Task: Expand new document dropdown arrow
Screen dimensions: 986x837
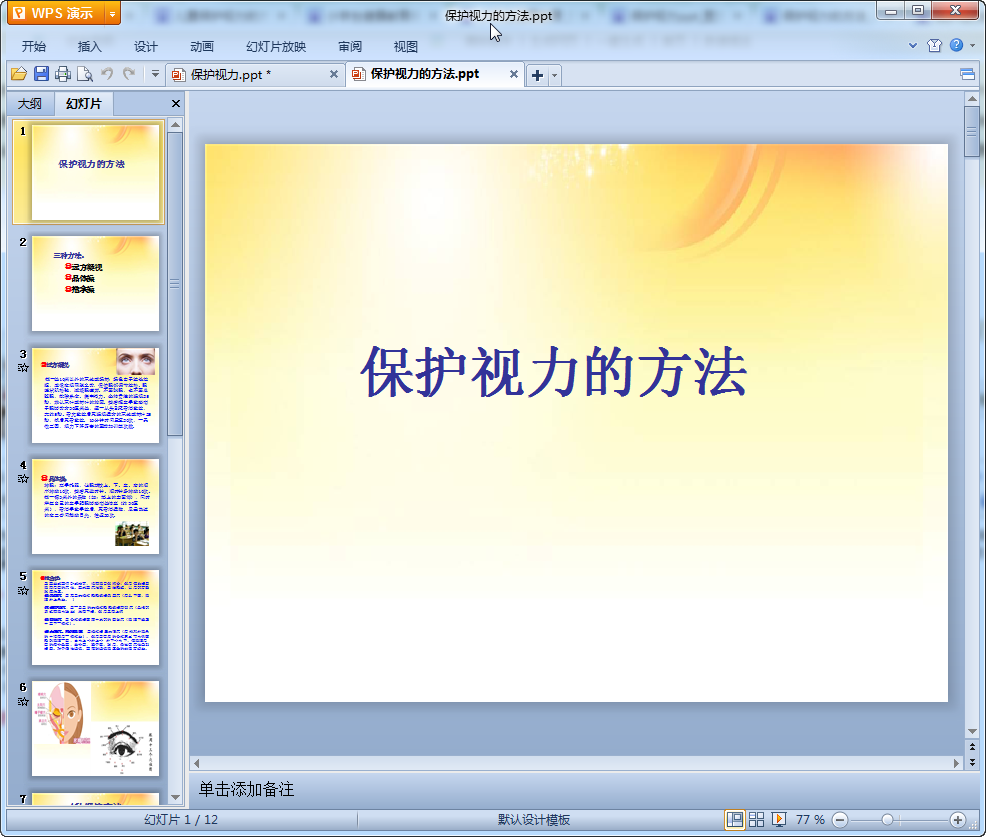Action: [x=555, y=75]
